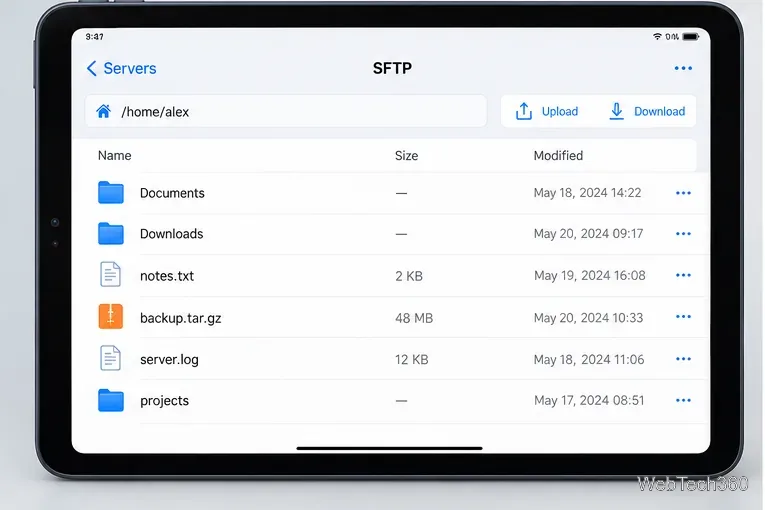Click the May 20, 2024 10:33 date
Image resolution: width=765 pixels, height=510 pixels.
coord(588,318)
